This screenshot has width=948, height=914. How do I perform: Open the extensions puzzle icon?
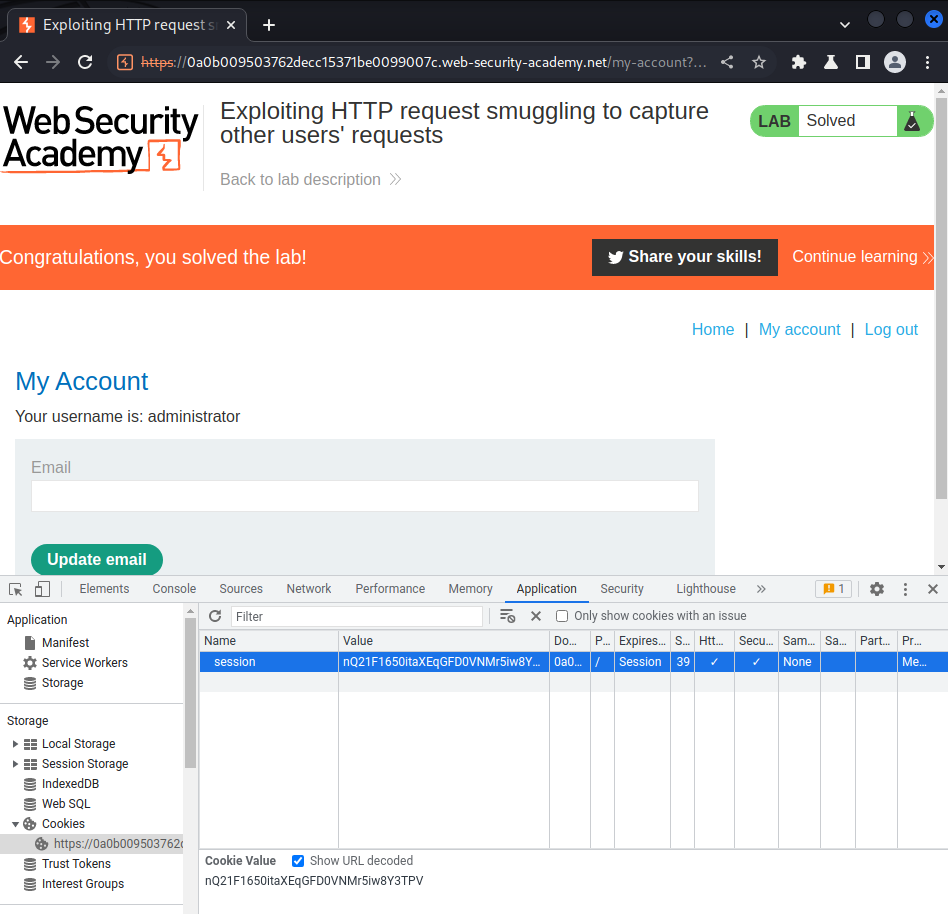(x=799, y=62)
